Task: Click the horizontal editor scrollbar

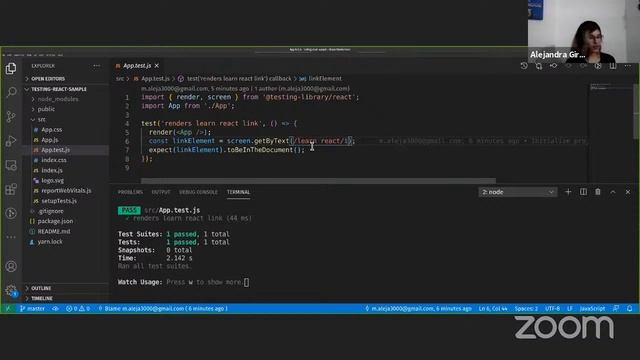Action: click(318, 180)
